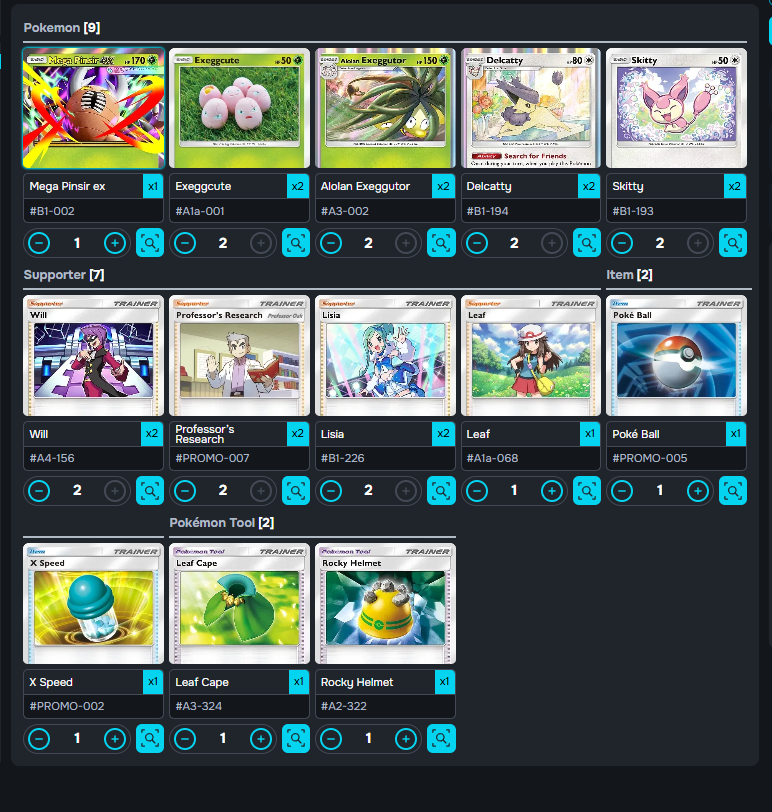Add another Leaf supporter card

(x=552, y=490)
